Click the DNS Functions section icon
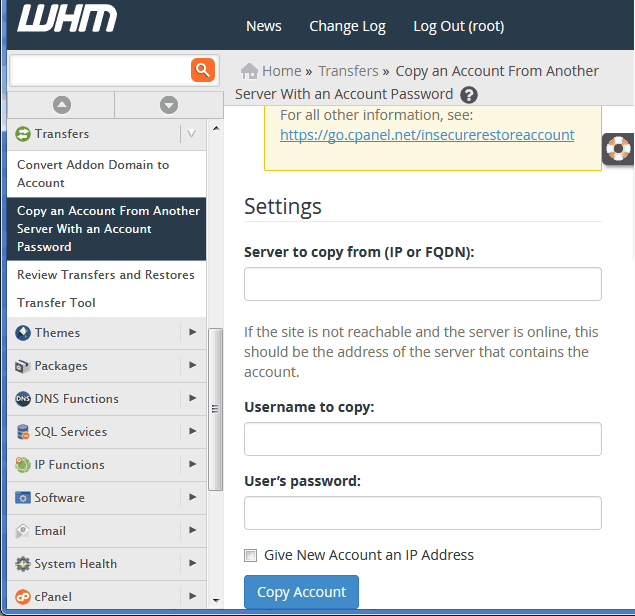The width and height of the screenshot is (635, 616). (23, 399)
